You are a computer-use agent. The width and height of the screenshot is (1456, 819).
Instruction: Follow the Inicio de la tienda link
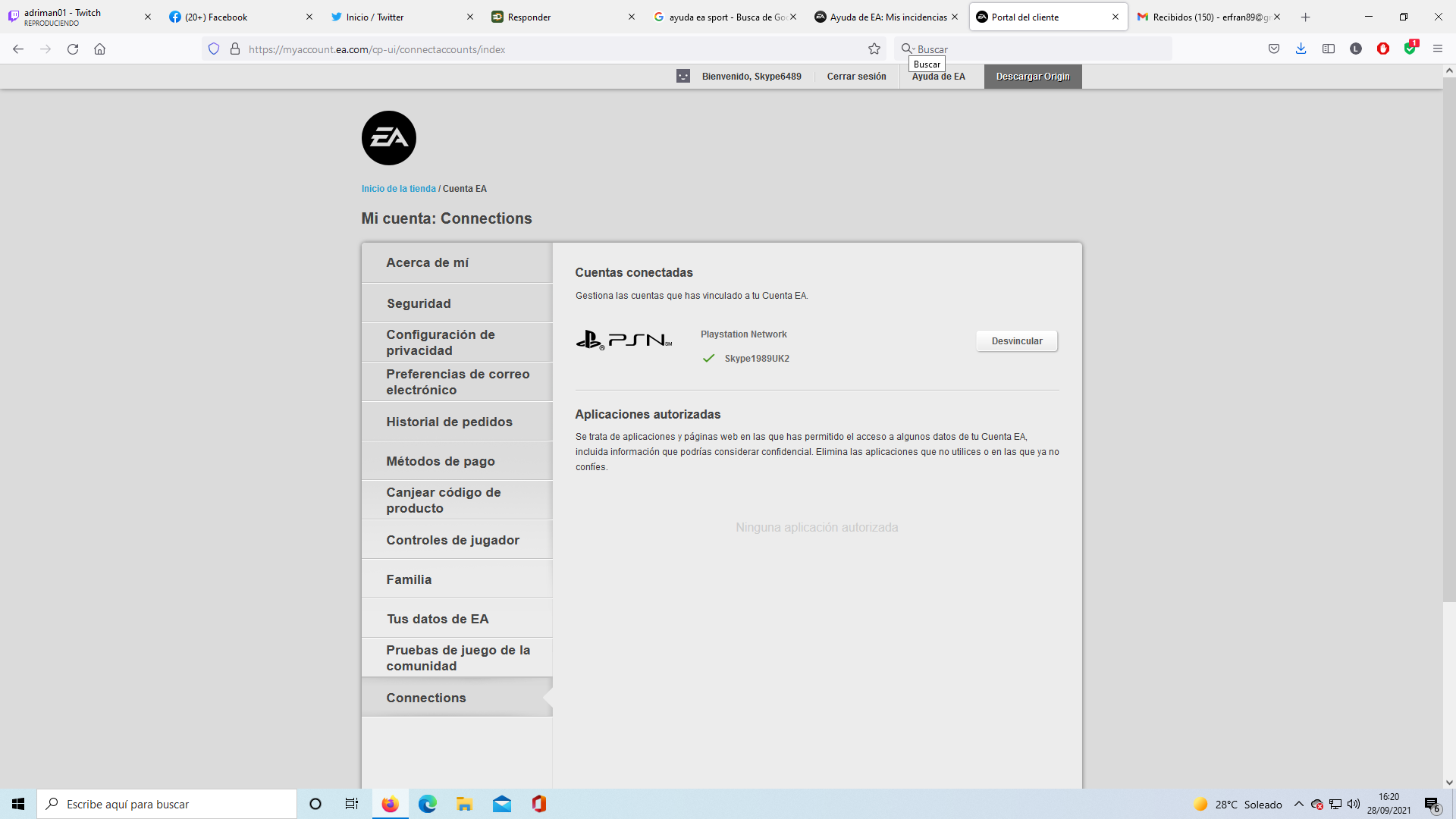398,189
